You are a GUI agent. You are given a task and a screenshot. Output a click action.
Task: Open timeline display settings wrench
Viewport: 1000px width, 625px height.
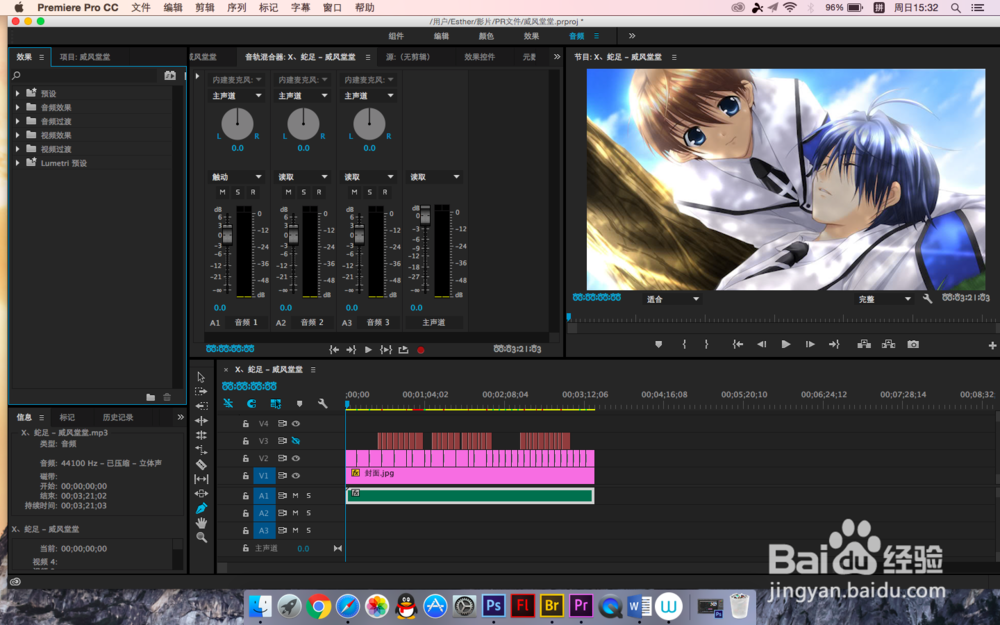(x=323, y=404)
